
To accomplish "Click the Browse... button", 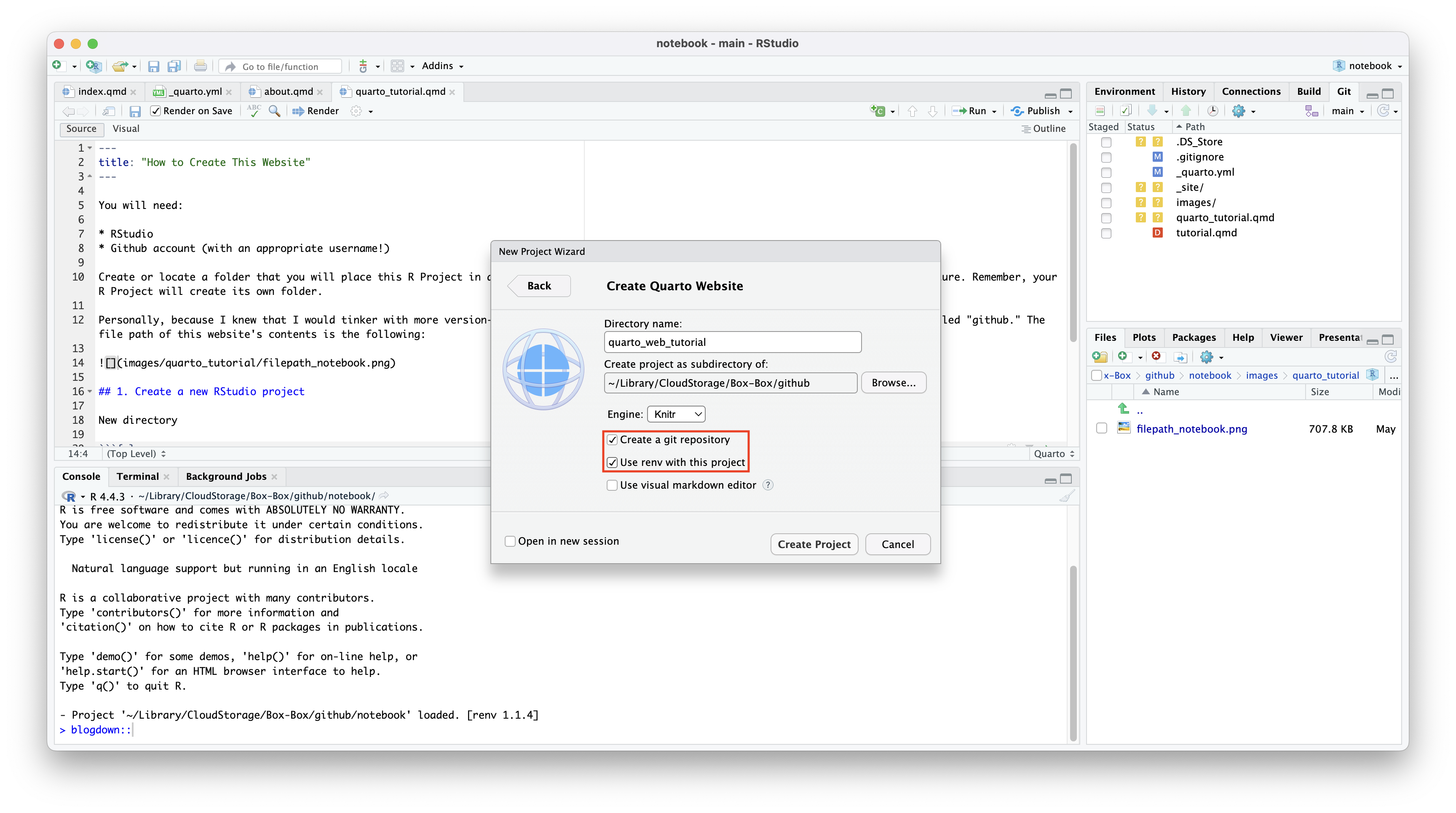I will 894,382.
